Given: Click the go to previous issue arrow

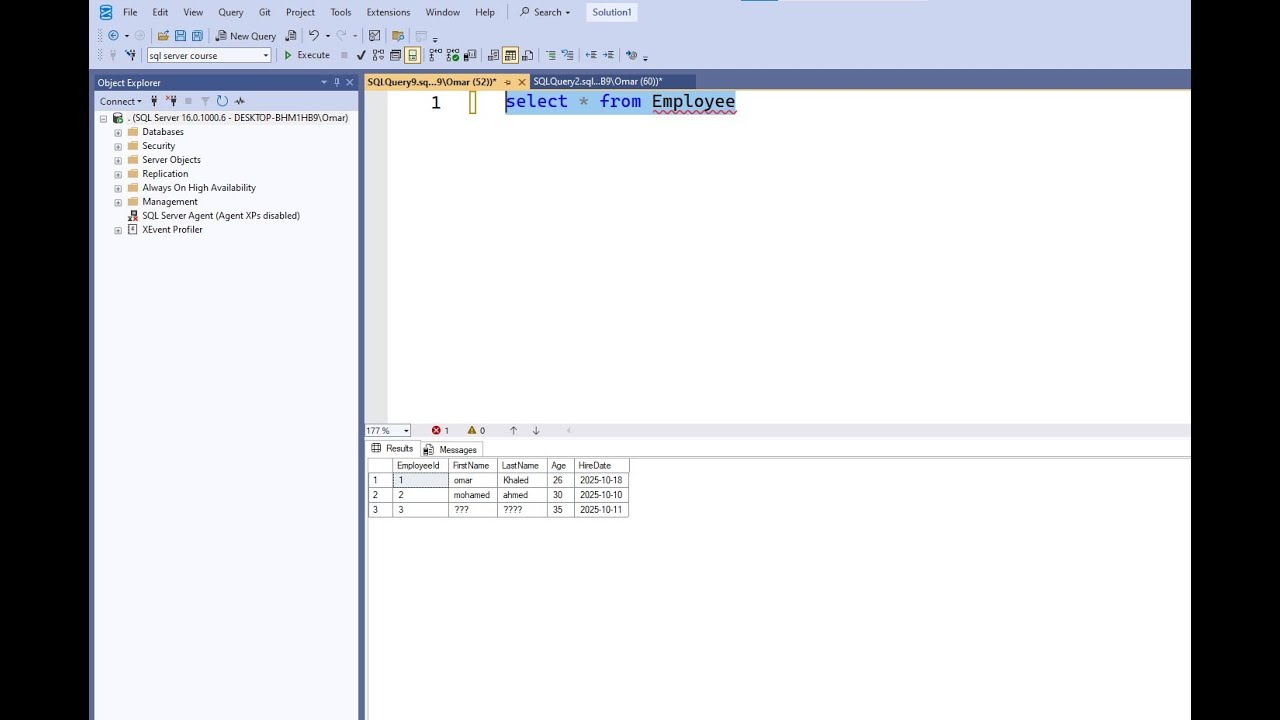Looking at the screenshot, I should pos(513,431).
